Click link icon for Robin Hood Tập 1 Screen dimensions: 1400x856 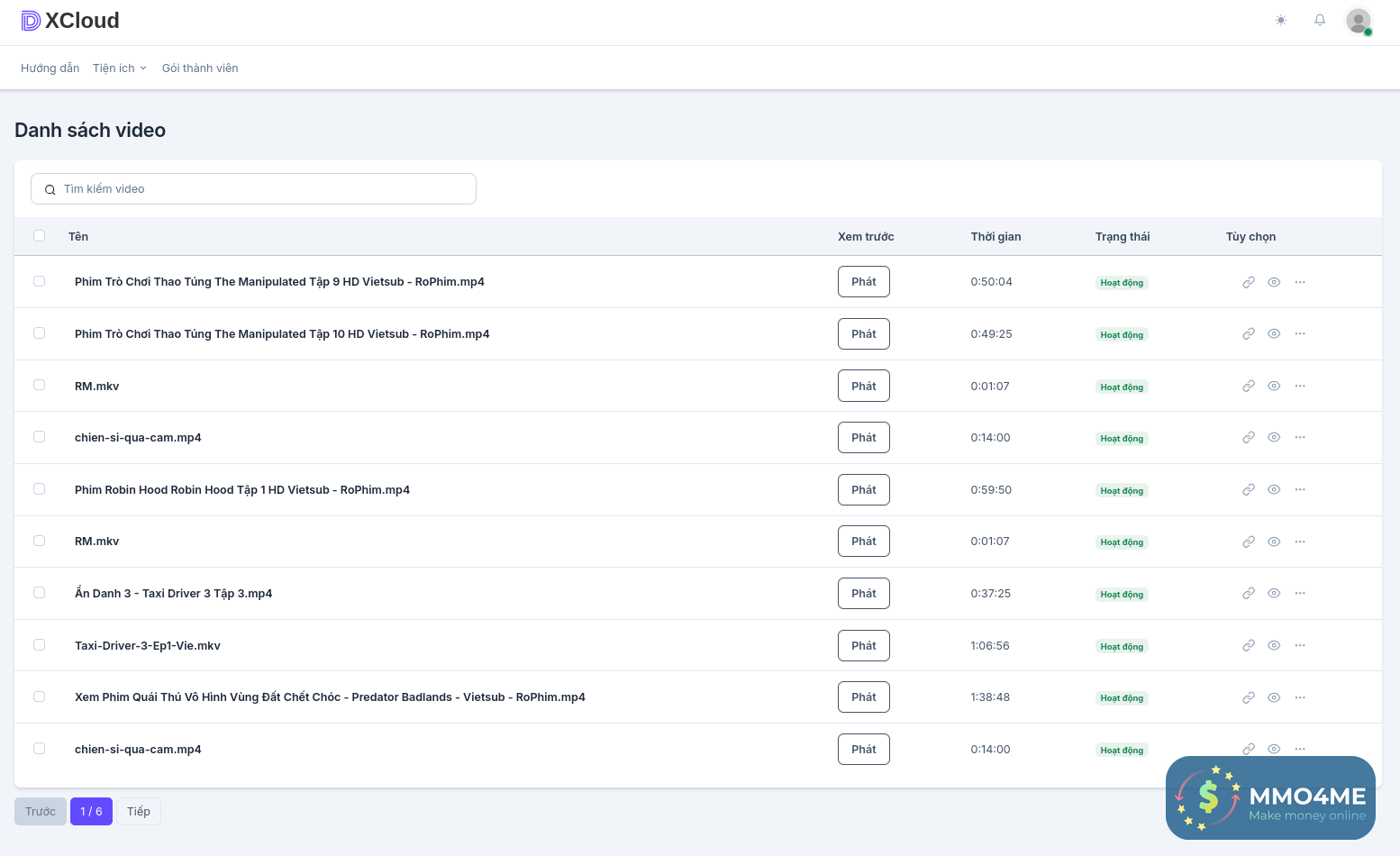pos(1249,490)
